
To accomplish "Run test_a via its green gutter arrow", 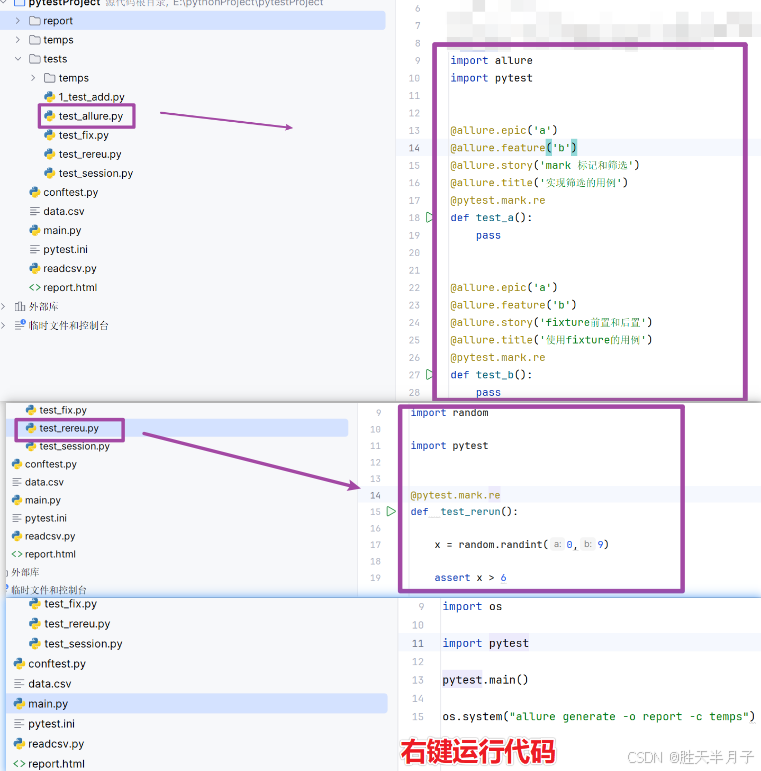I will click(x=429, y=217).
